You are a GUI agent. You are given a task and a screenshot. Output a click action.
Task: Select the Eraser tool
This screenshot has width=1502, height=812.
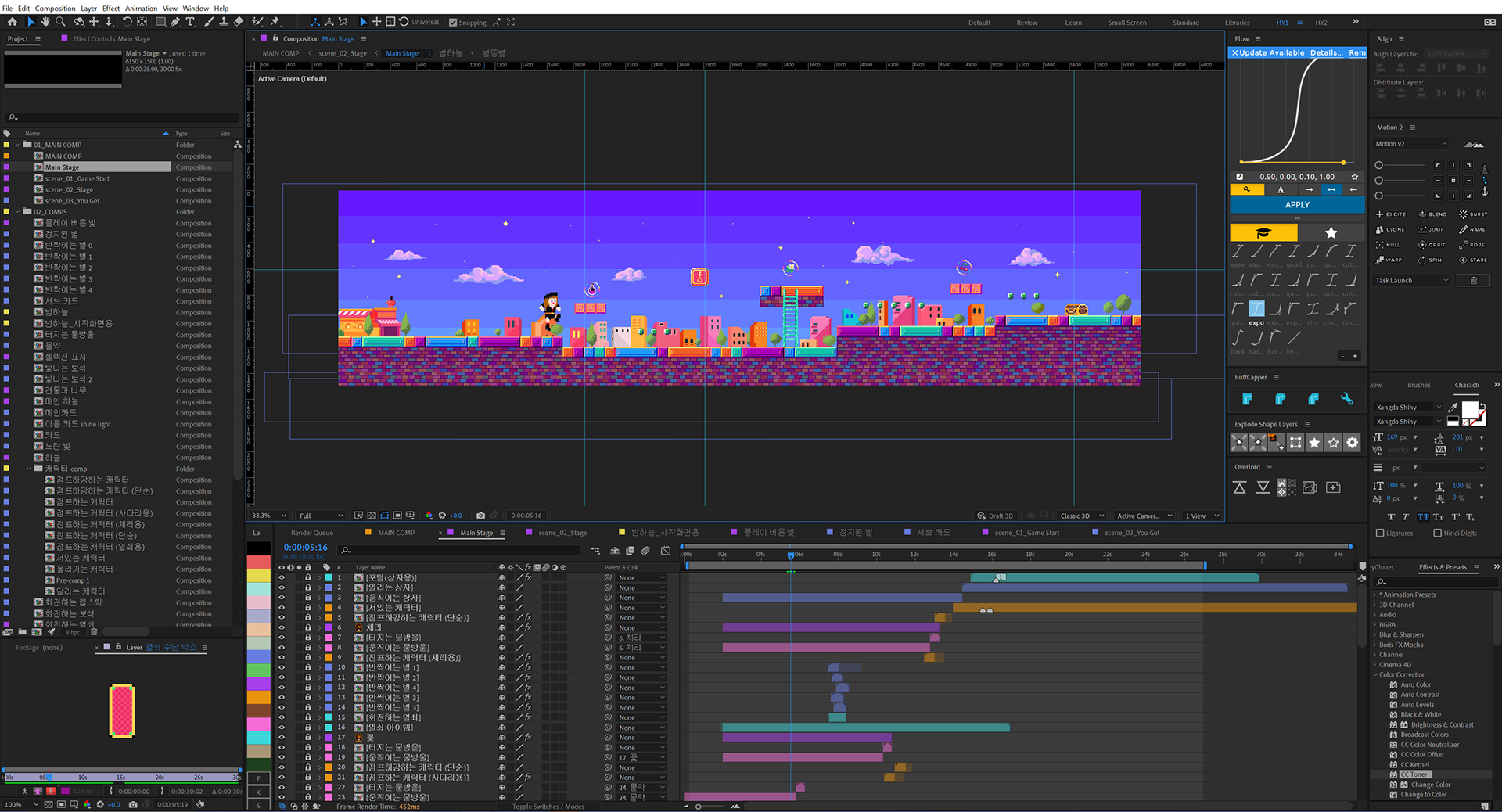pos(239,22)
